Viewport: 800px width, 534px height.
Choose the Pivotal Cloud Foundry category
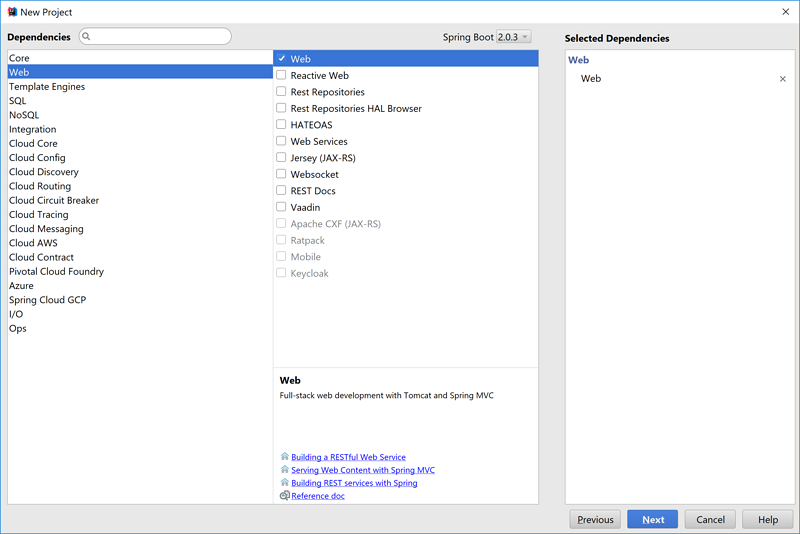[140, 271]
